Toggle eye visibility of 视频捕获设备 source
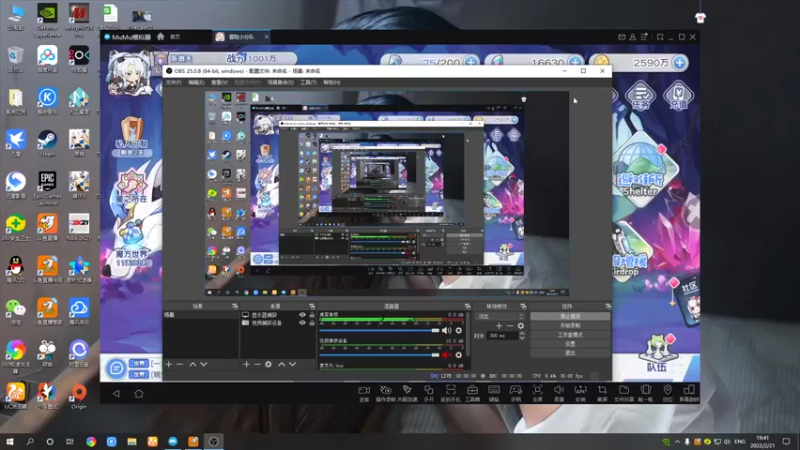Viewport: 800px width, 450px height. (x=303, y=322)
